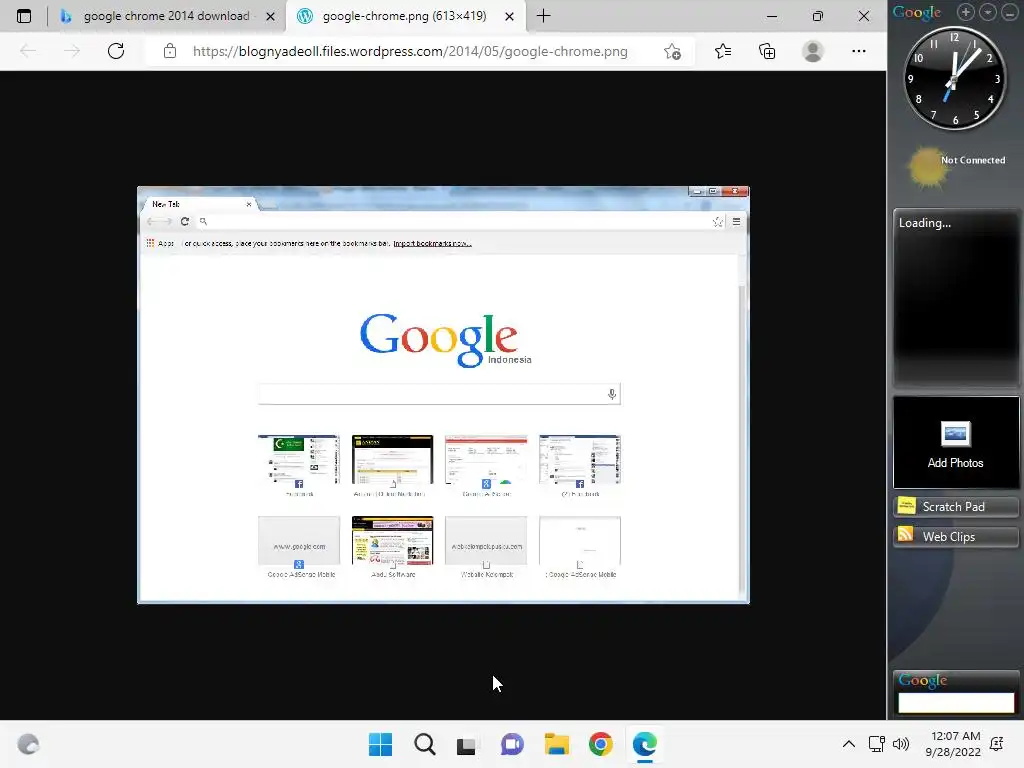Expand the Web Clips gadget
Image resolution: width=1024 pixels, height=768 pixels.
tap(956, 536)
